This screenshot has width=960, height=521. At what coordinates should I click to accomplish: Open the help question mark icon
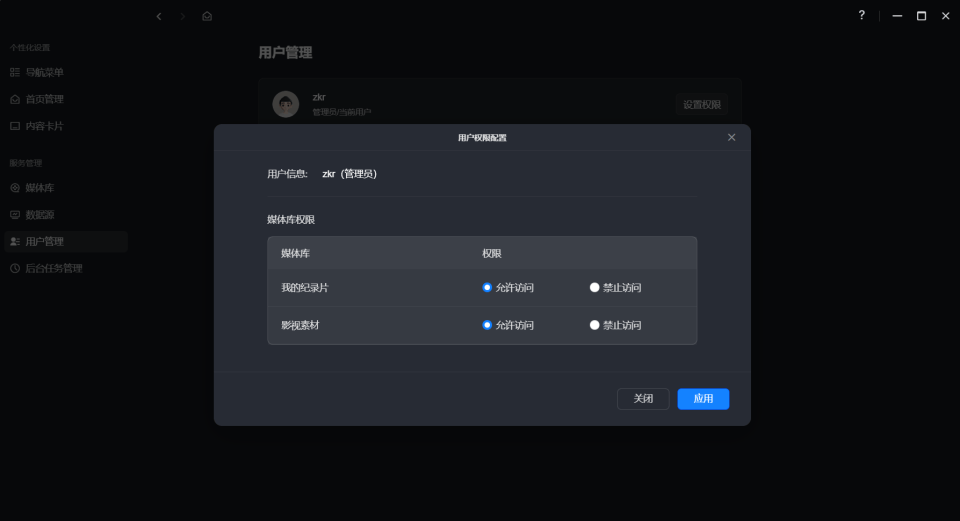pyautogui.click(x=861, y=15)
